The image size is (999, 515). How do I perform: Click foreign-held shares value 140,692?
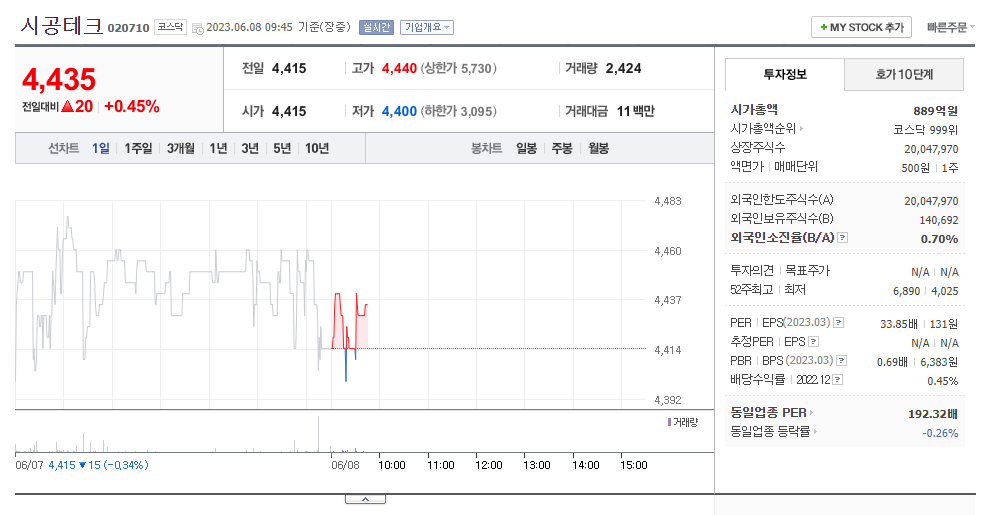[938, 220]
